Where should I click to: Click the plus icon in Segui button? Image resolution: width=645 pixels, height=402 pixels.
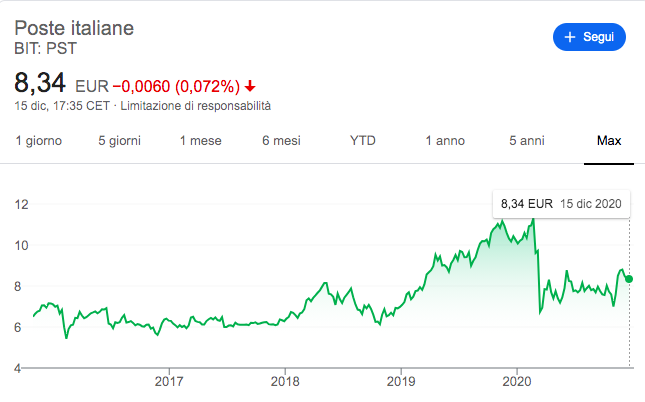[571, 37]
